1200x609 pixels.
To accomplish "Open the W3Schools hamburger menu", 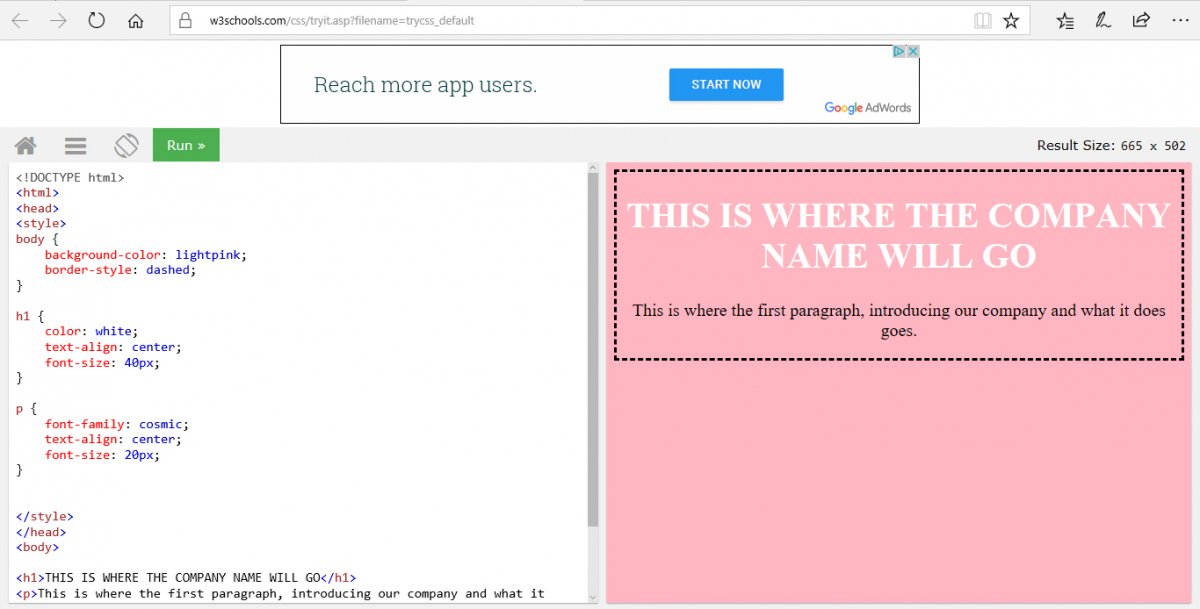I will pos(75,145).
